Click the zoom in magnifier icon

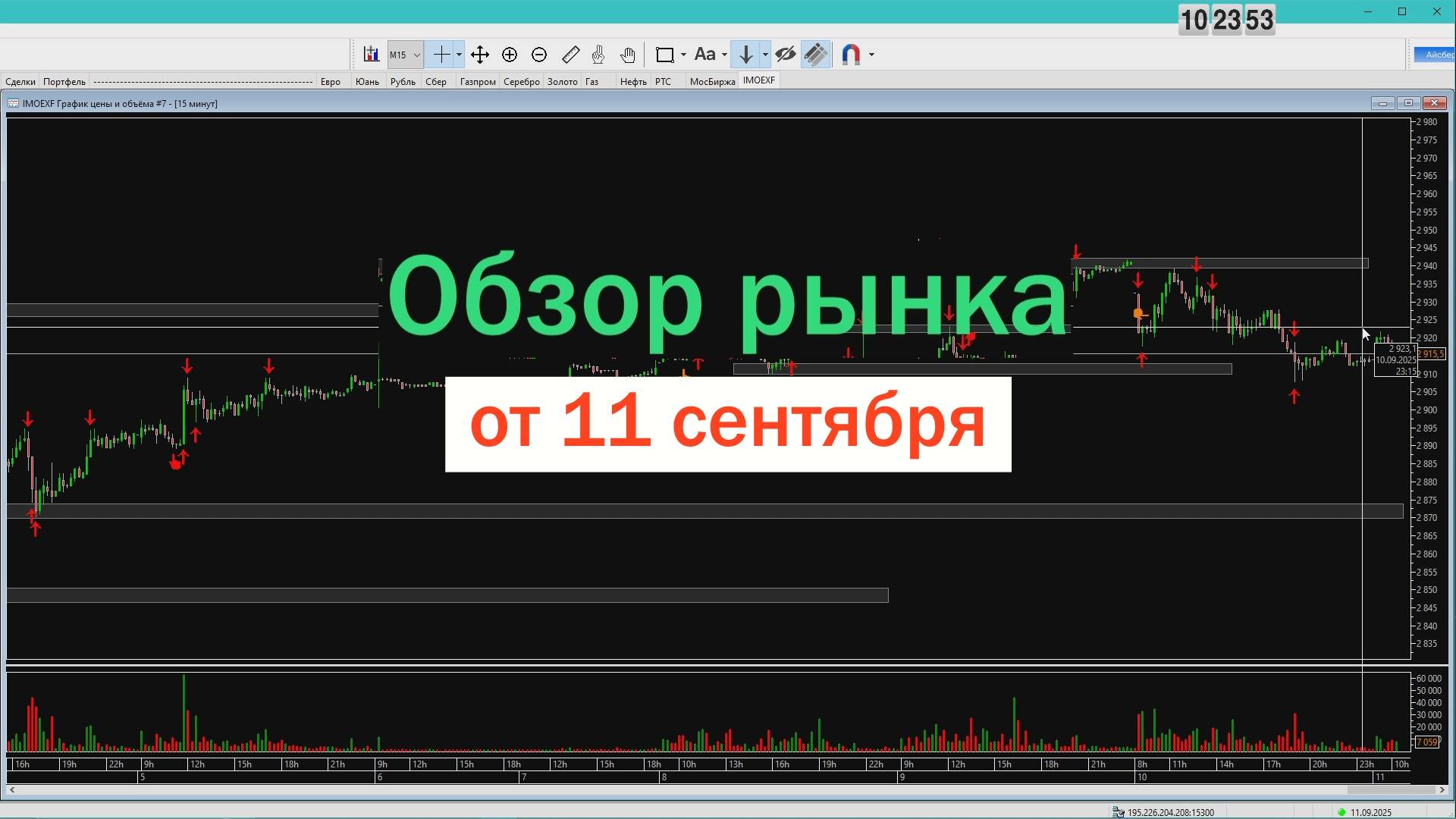pyautogui.click(x=510, y=55)
